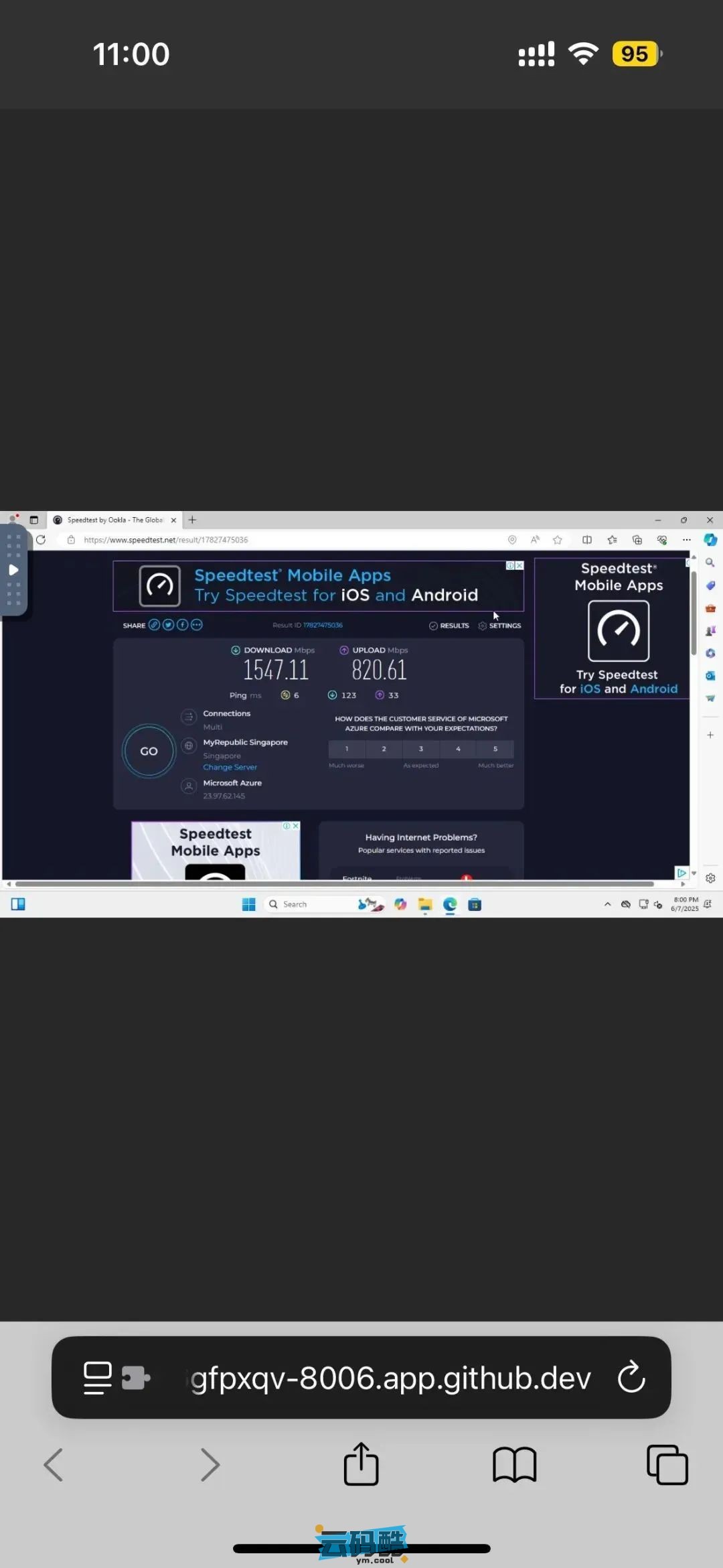This screenshot has height=1568, width=723.
Task: Show hidden system tray icons chevron
Action: click(x=607, y=904)
